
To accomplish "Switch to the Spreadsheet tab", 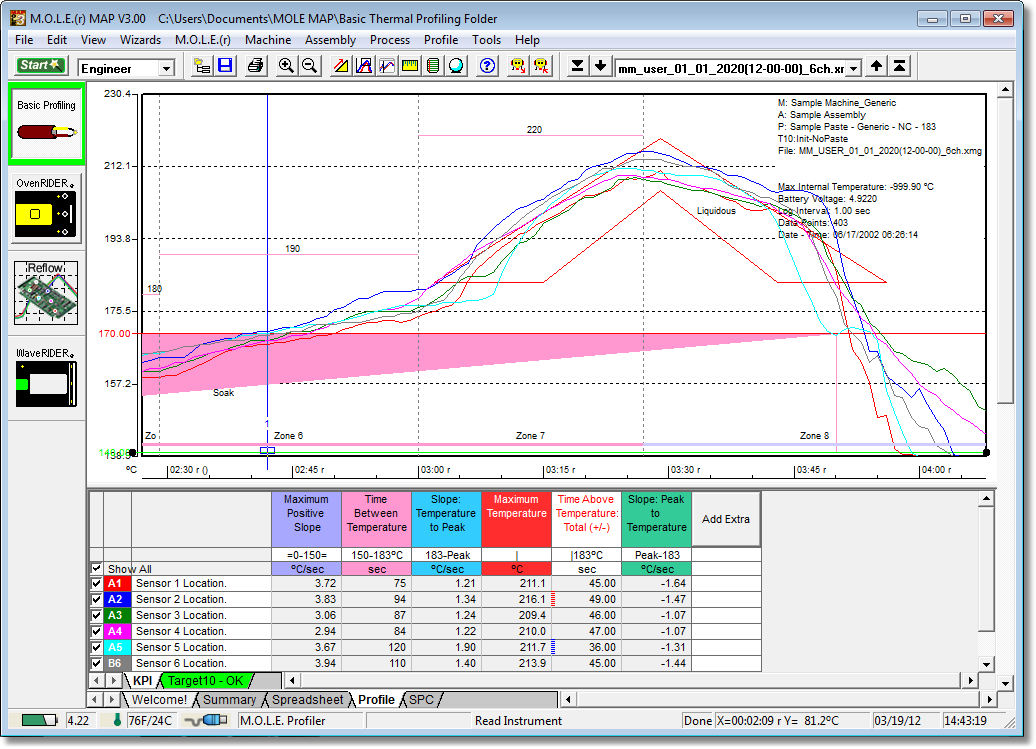I will tap(307, 699).
